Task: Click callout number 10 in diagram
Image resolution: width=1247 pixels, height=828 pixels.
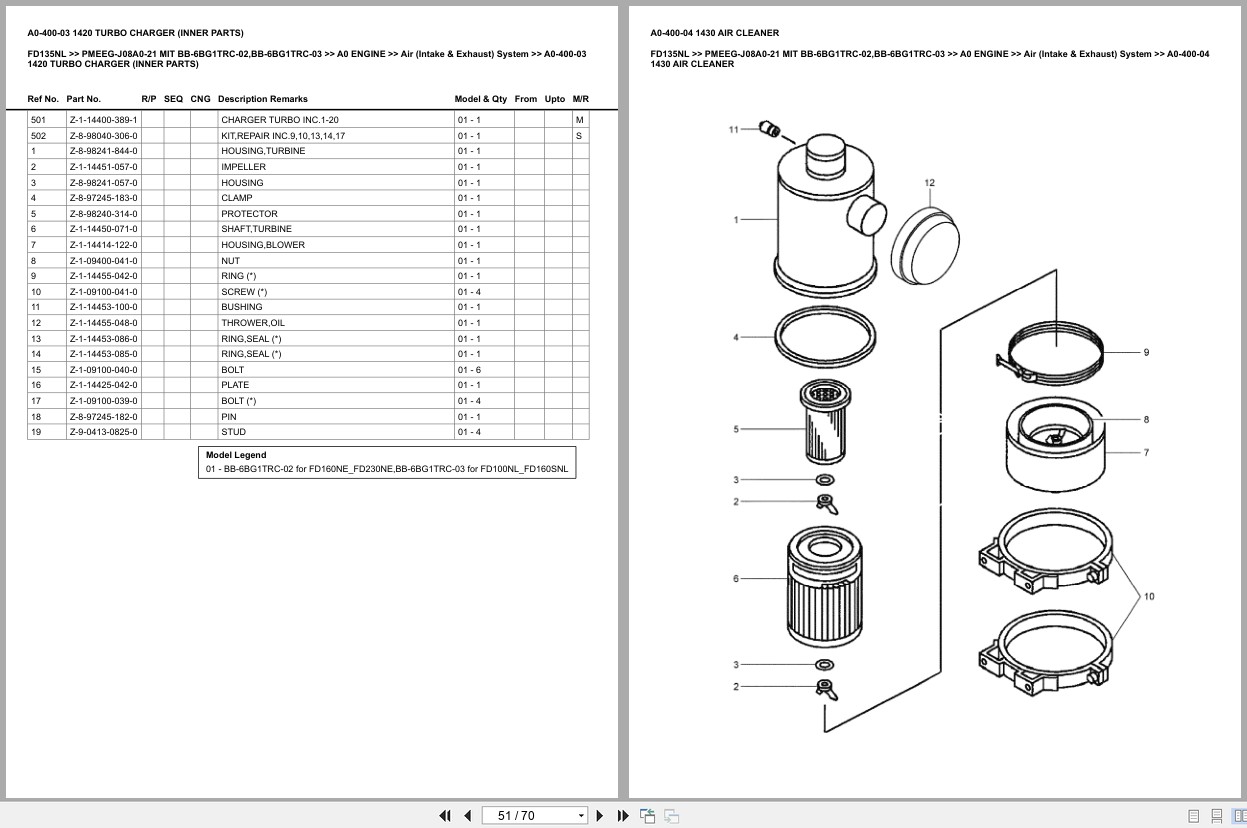Action: [x=1149, y=596]
